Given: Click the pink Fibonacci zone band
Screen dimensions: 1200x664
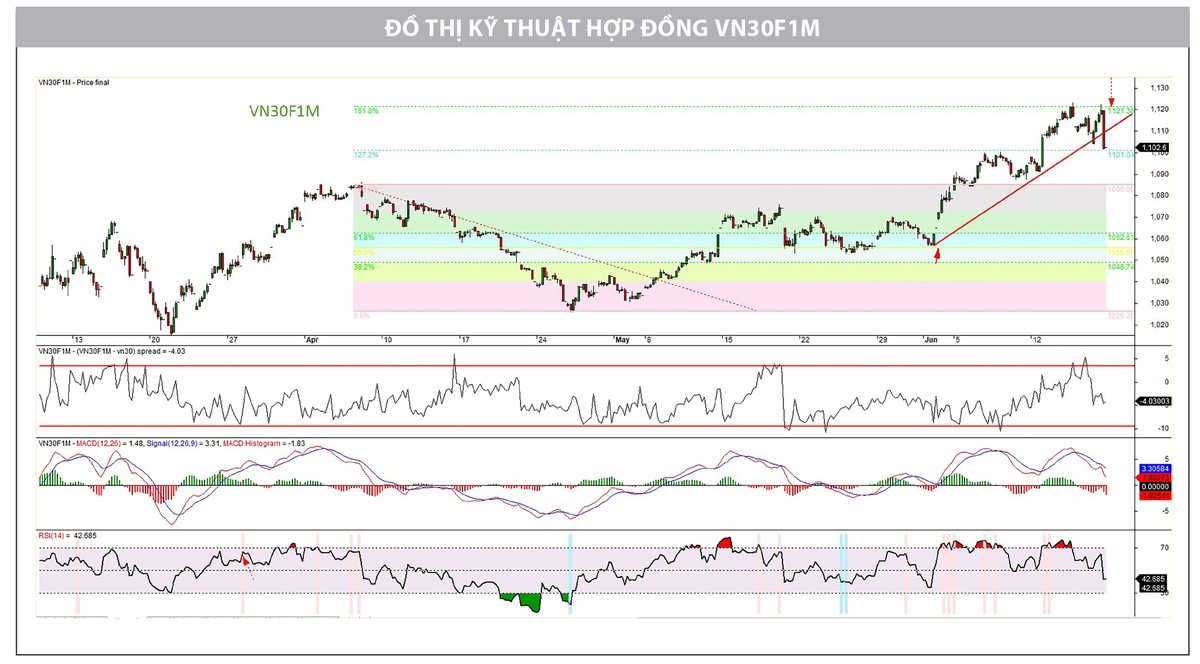Looking at the screenshot, I should click(x=730, y=295).
